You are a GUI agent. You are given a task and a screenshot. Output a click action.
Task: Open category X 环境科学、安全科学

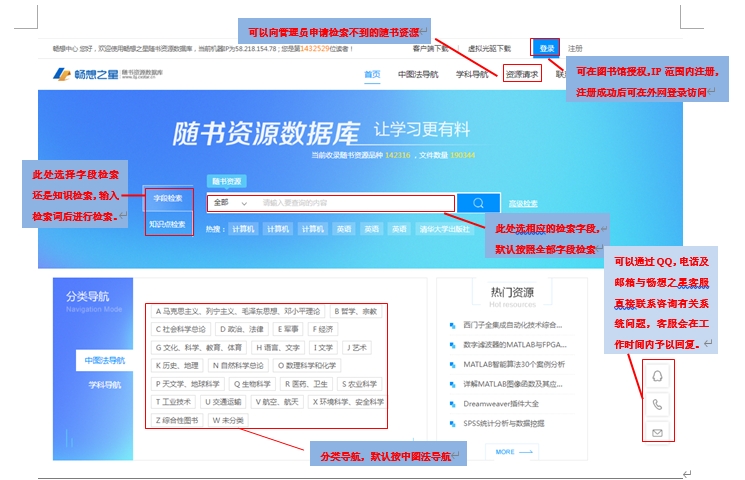(348, 402)
